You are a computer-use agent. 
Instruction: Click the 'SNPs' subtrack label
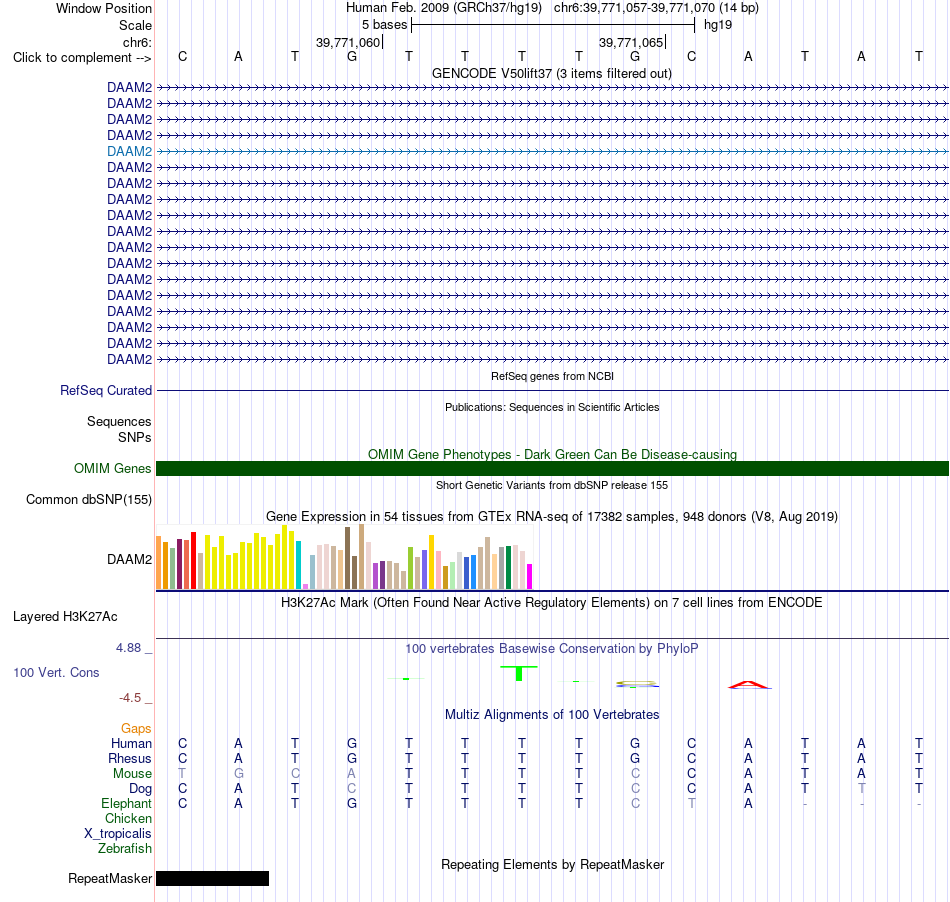(x=135, y=437)
